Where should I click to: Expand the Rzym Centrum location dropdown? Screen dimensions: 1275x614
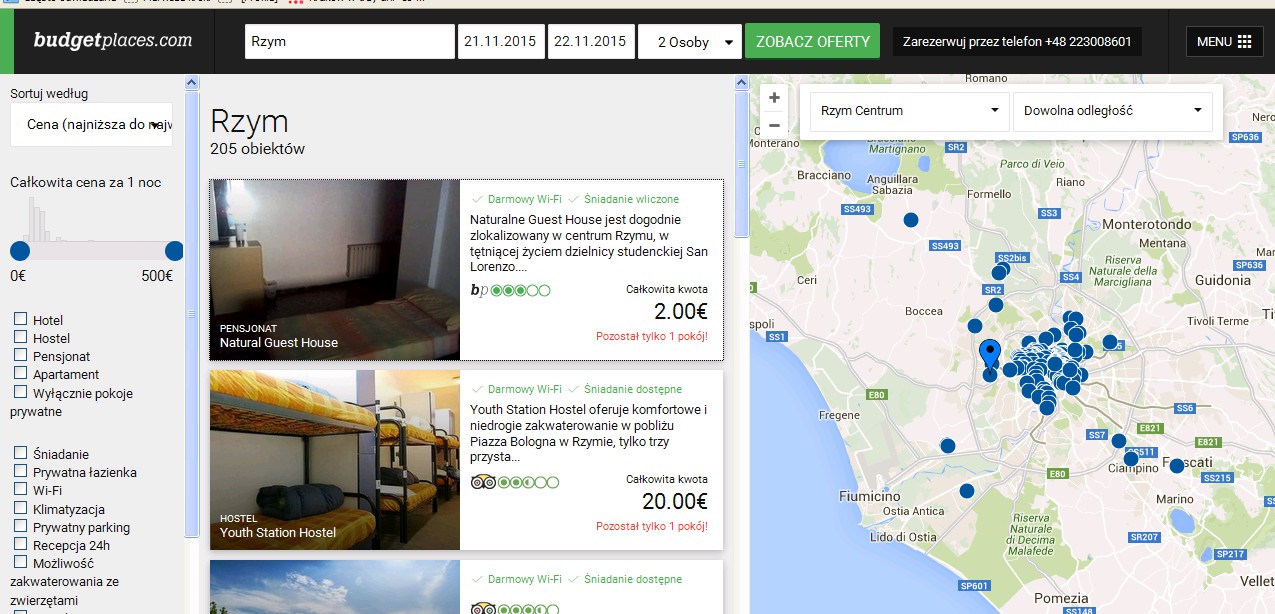coord(909,111)
